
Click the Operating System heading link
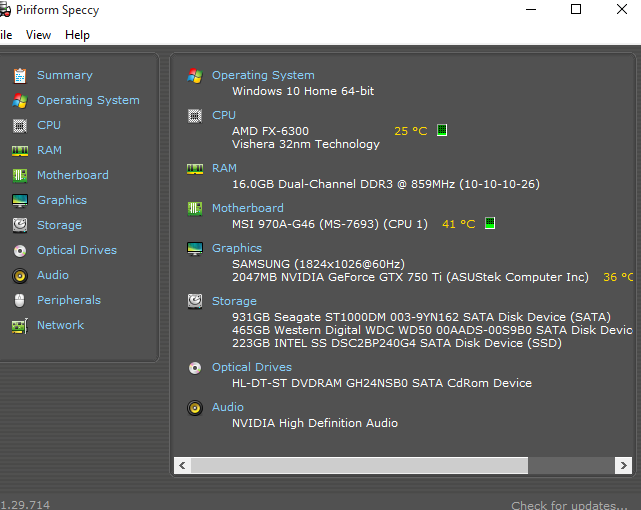pos(263,75)
